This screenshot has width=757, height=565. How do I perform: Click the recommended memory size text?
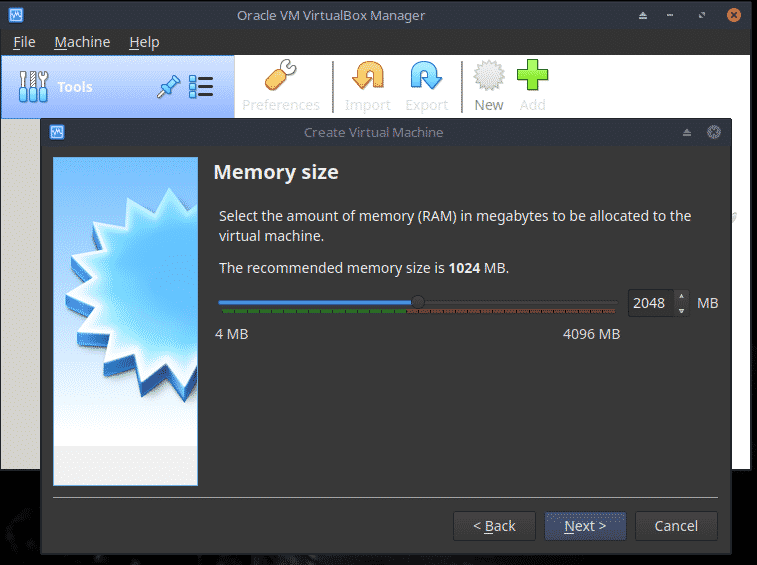click(x=364, y=268)
